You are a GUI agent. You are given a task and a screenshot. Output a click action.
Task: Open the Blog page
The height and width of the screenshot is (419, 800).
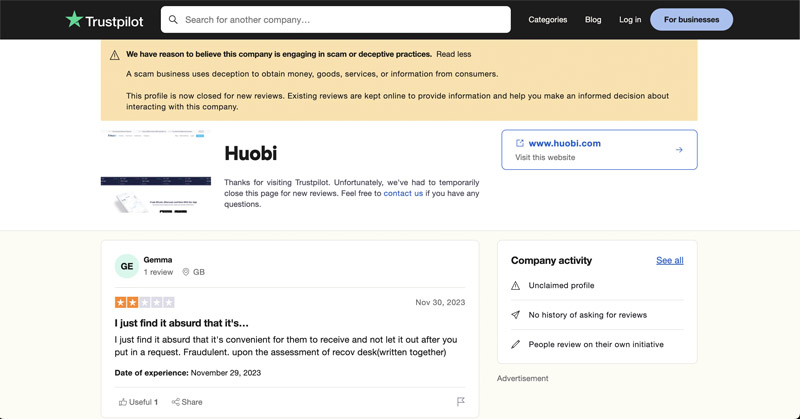[x=593, y=19]
